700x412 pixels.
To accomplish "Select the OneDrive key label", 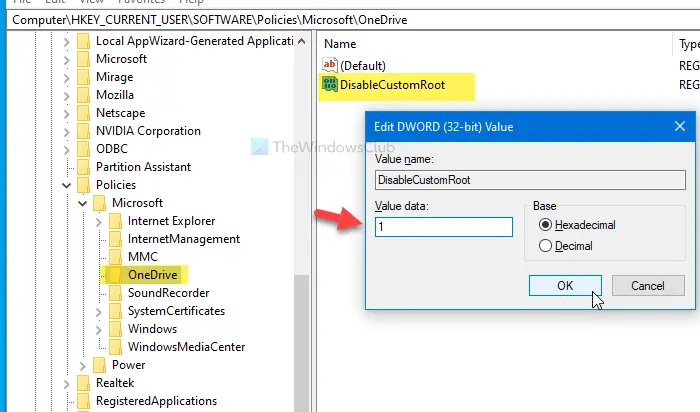I will (x=153, y=275).
